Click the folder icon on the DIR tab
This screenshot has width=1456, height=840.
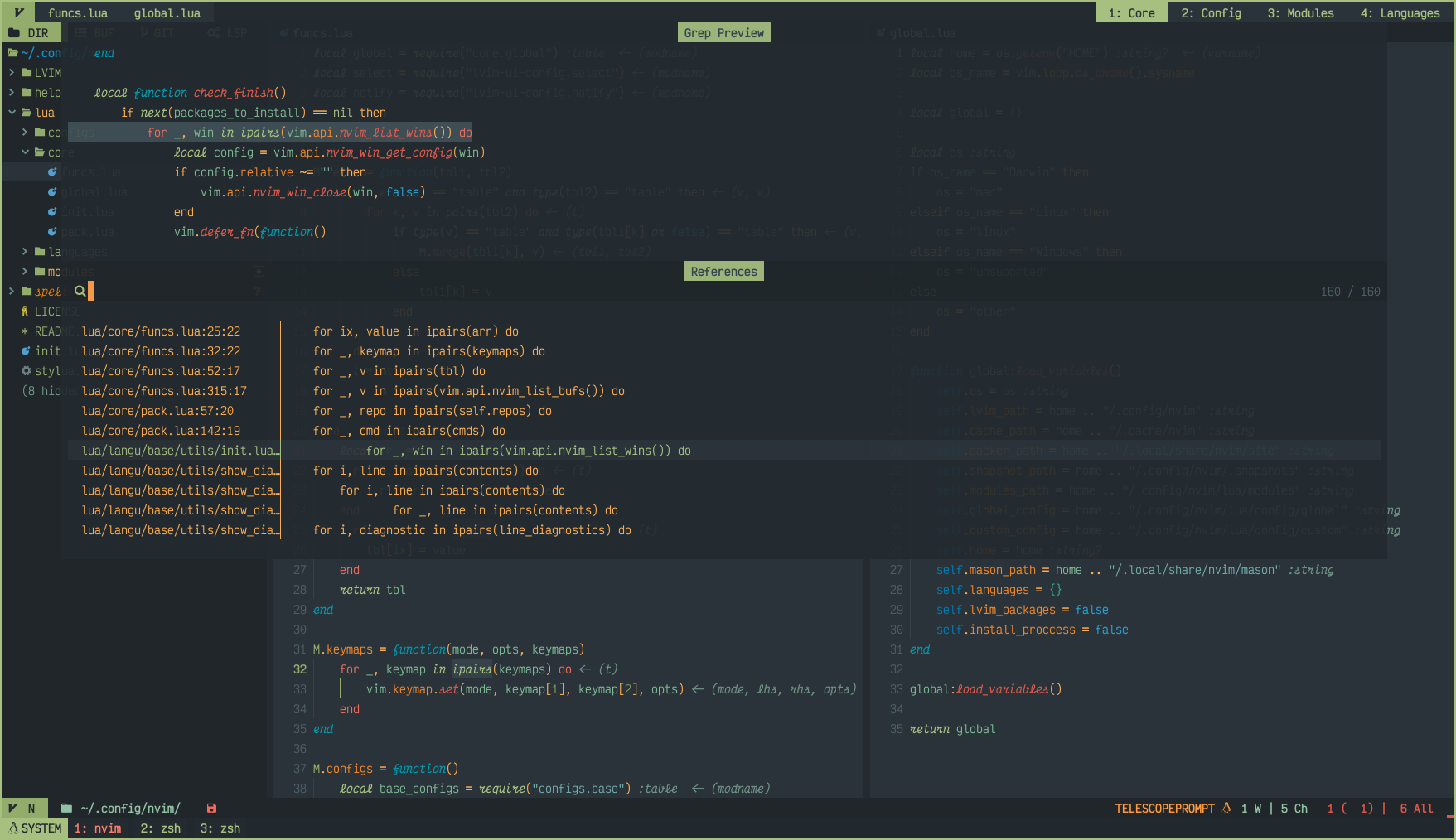[x=14, y=33]
